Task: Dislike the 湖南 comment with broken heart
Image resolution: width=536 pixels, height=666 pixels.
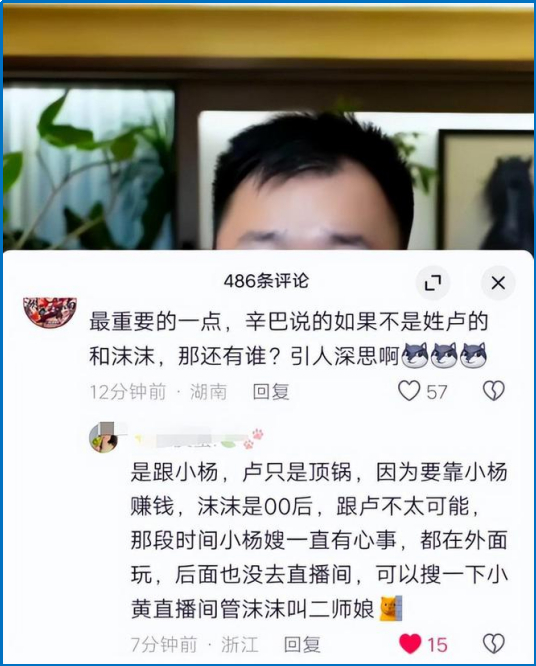Action: (x=494, y=391)
